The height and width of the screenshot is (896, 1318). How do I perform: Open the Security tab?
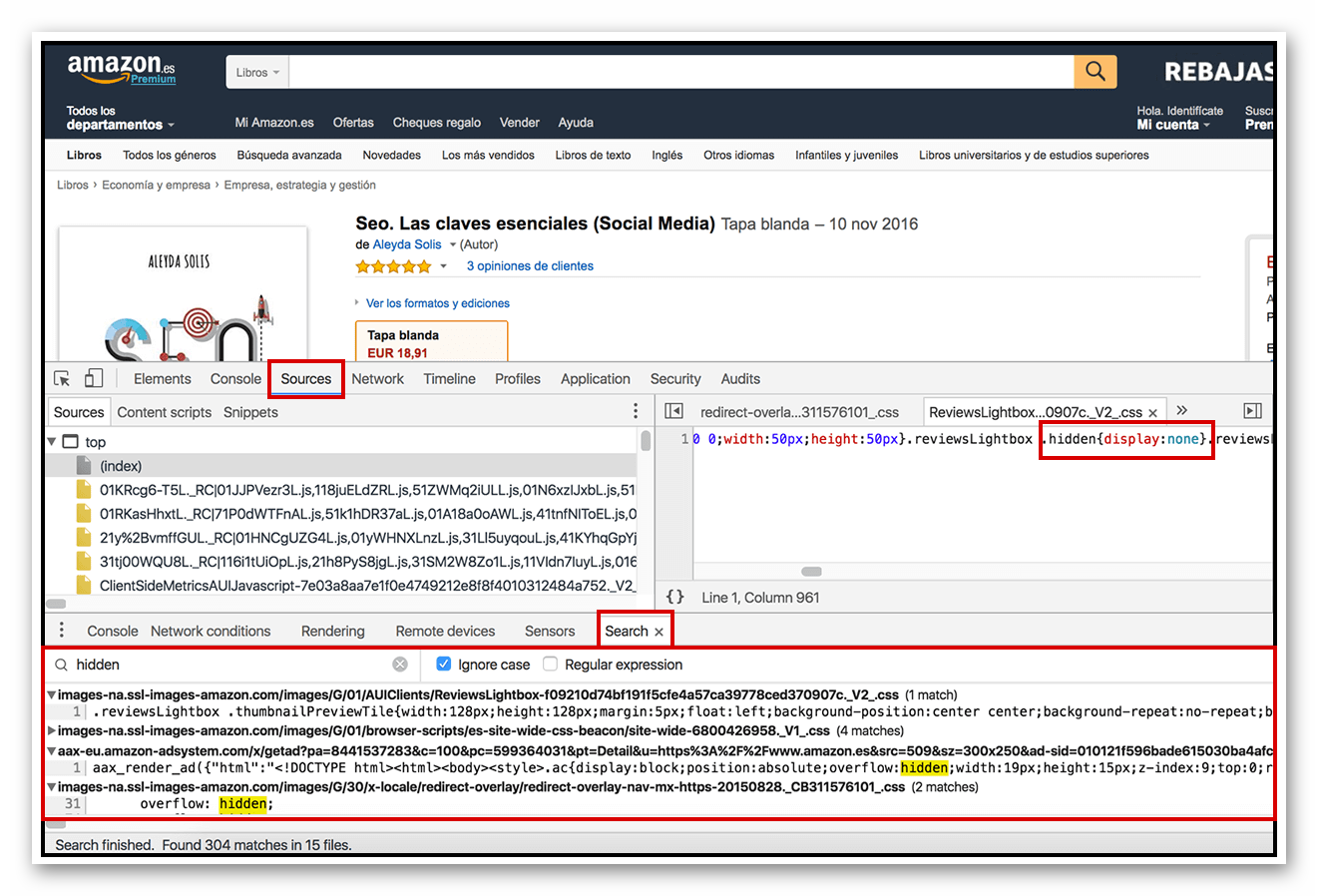675,379
